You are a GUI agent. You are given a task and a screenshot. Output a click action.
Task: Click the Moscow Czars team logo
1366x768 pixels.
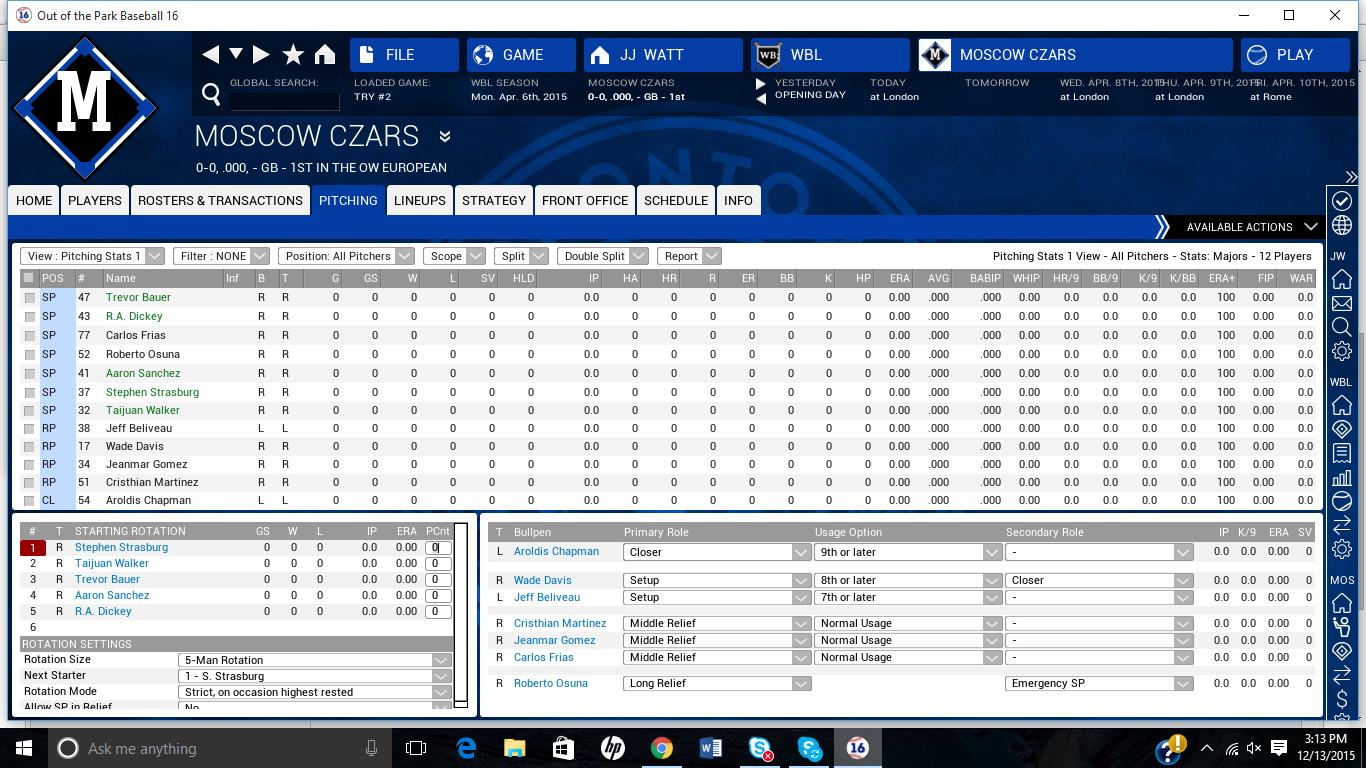click(85, 107)
